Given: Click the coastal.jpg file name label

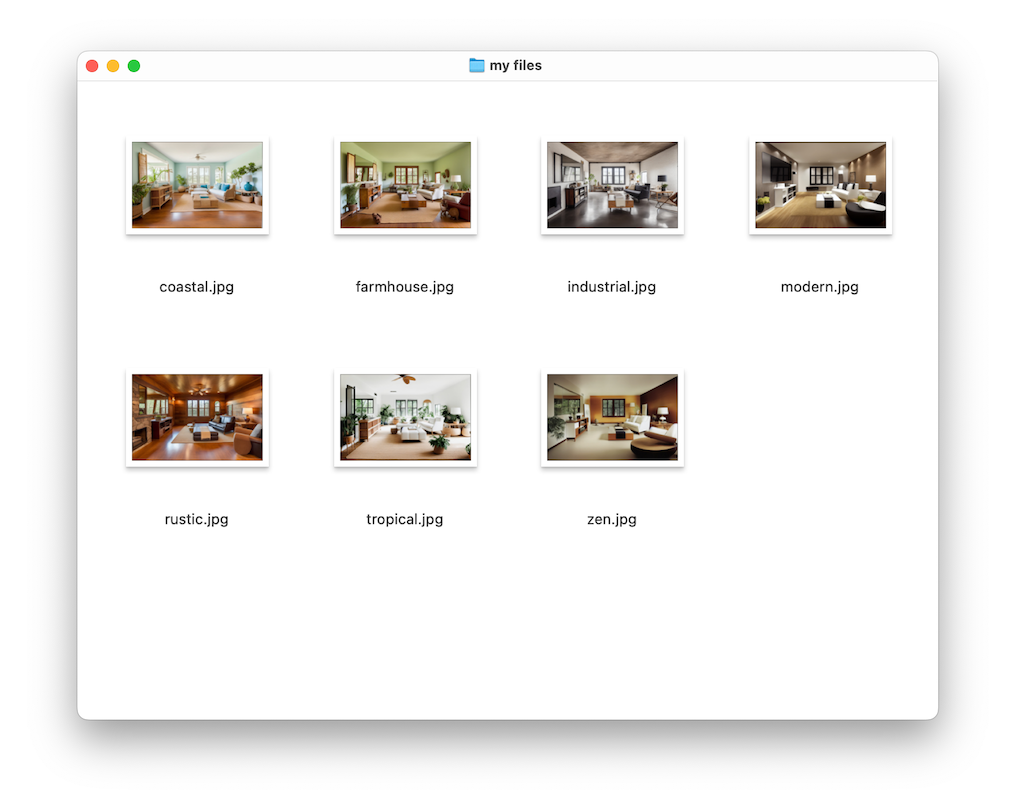Looking at the screenshot, I should [197, 287].
